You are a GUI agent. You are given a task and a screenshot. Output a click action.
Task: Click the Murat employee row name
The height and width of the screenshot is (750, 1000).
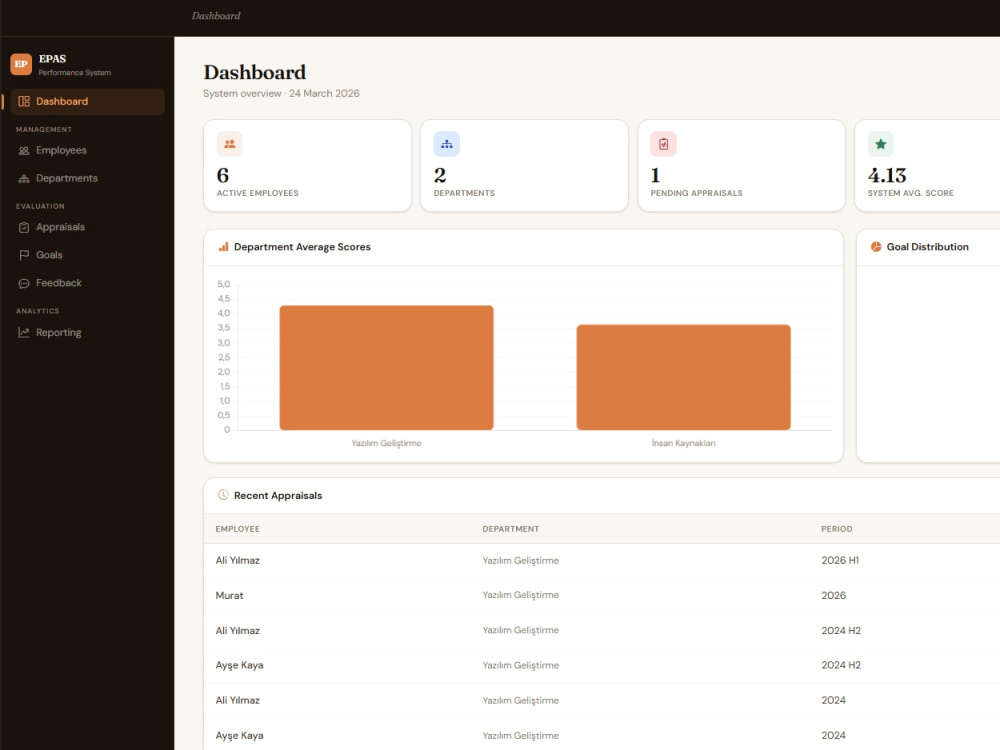coord(230,596)
